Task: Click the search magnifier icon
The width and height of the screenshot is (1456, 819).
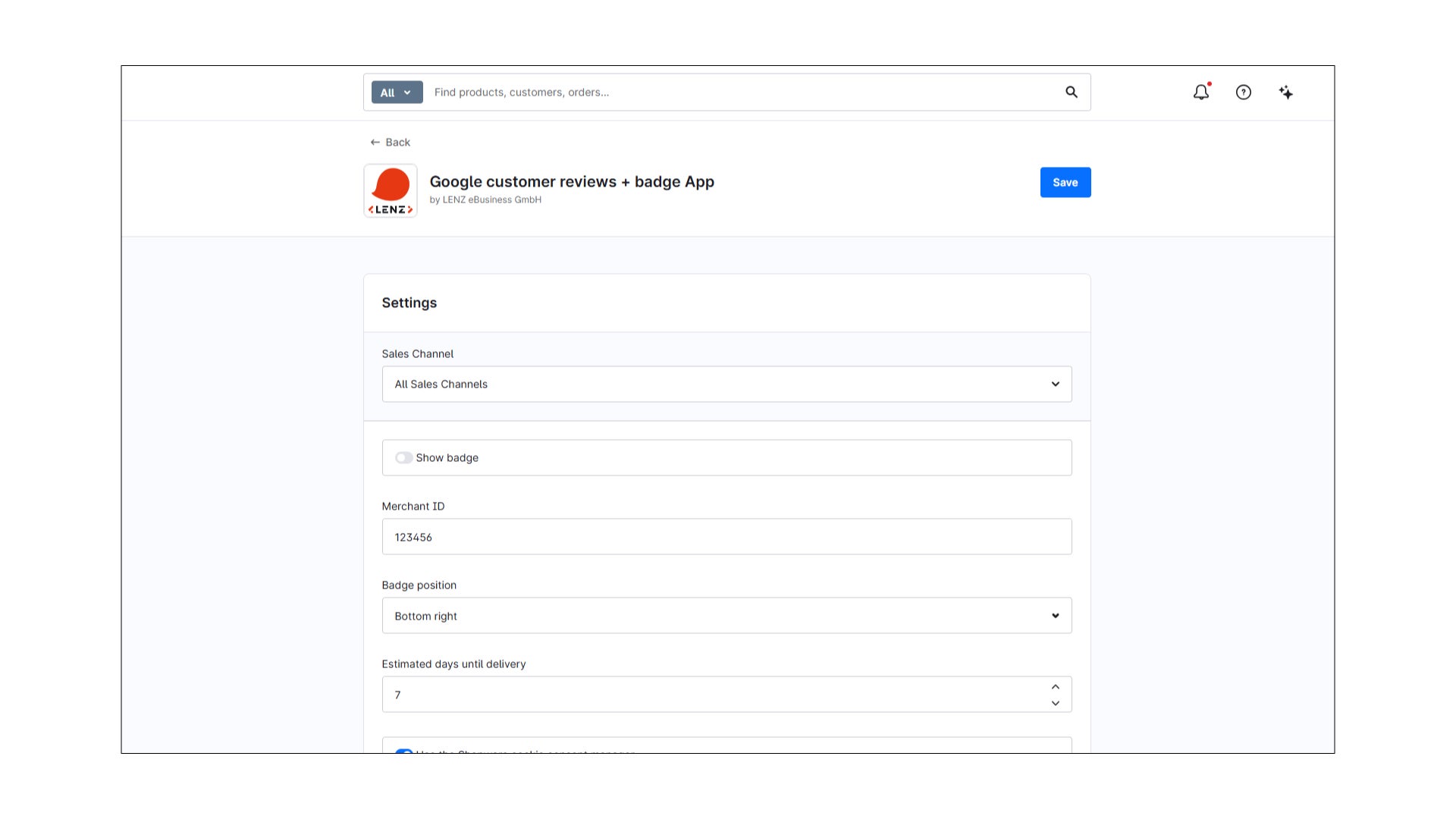Action: coord(1071,92)
